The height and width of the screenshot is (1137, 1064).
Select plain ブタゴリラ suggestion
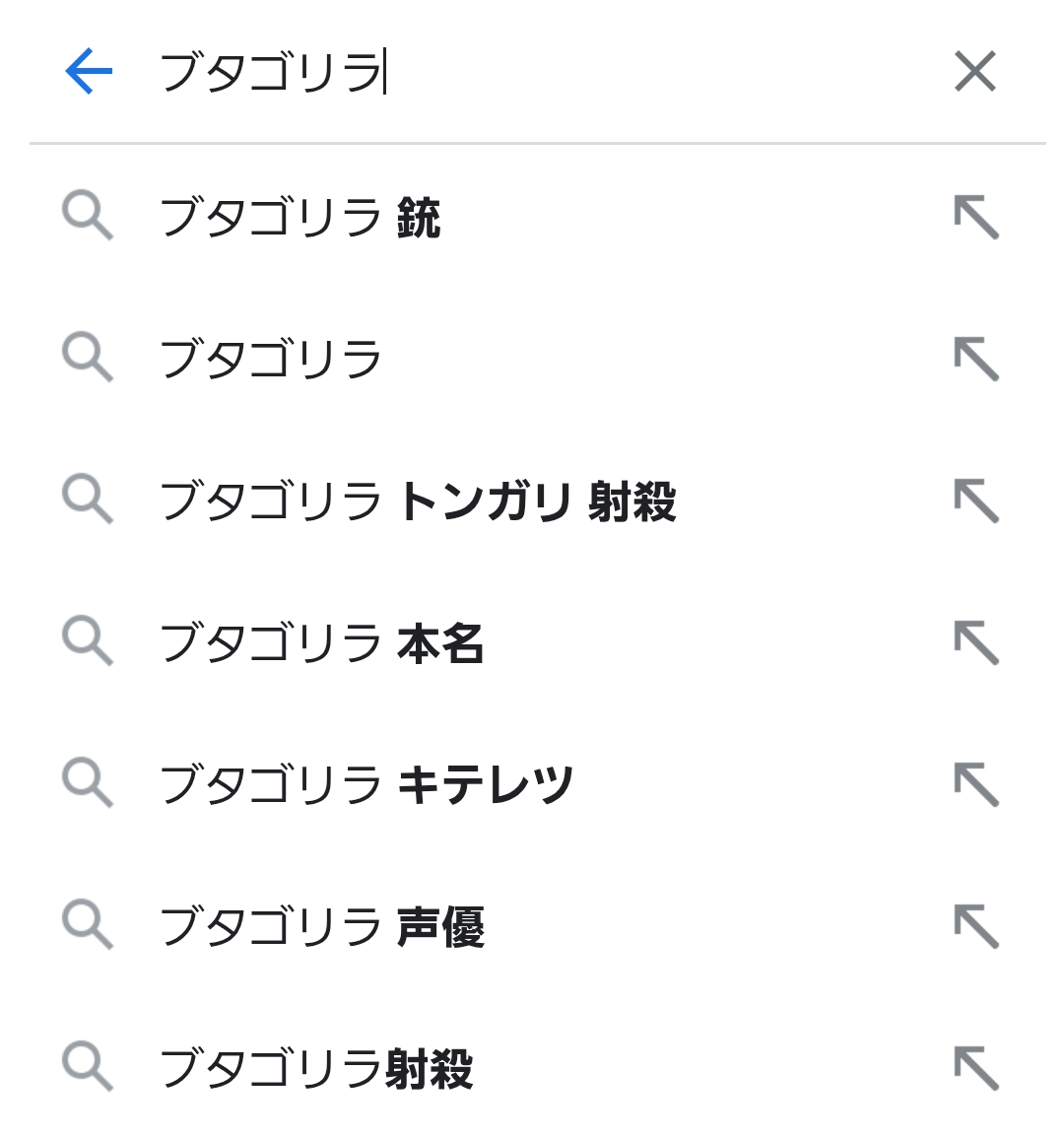pyautogui.click(x=270, y=359)
